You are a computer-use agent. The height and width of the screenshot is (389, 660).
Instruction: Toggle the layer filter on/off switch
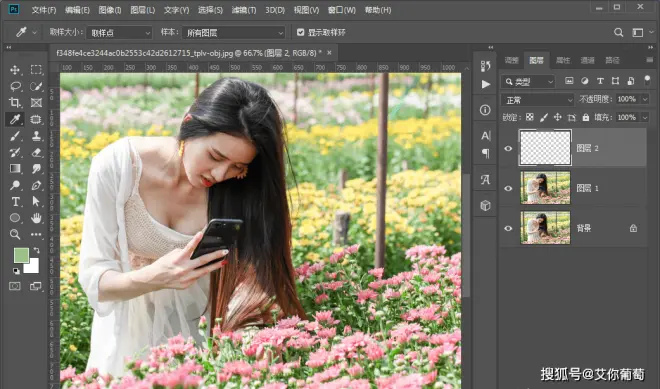[x=647, y=80]
